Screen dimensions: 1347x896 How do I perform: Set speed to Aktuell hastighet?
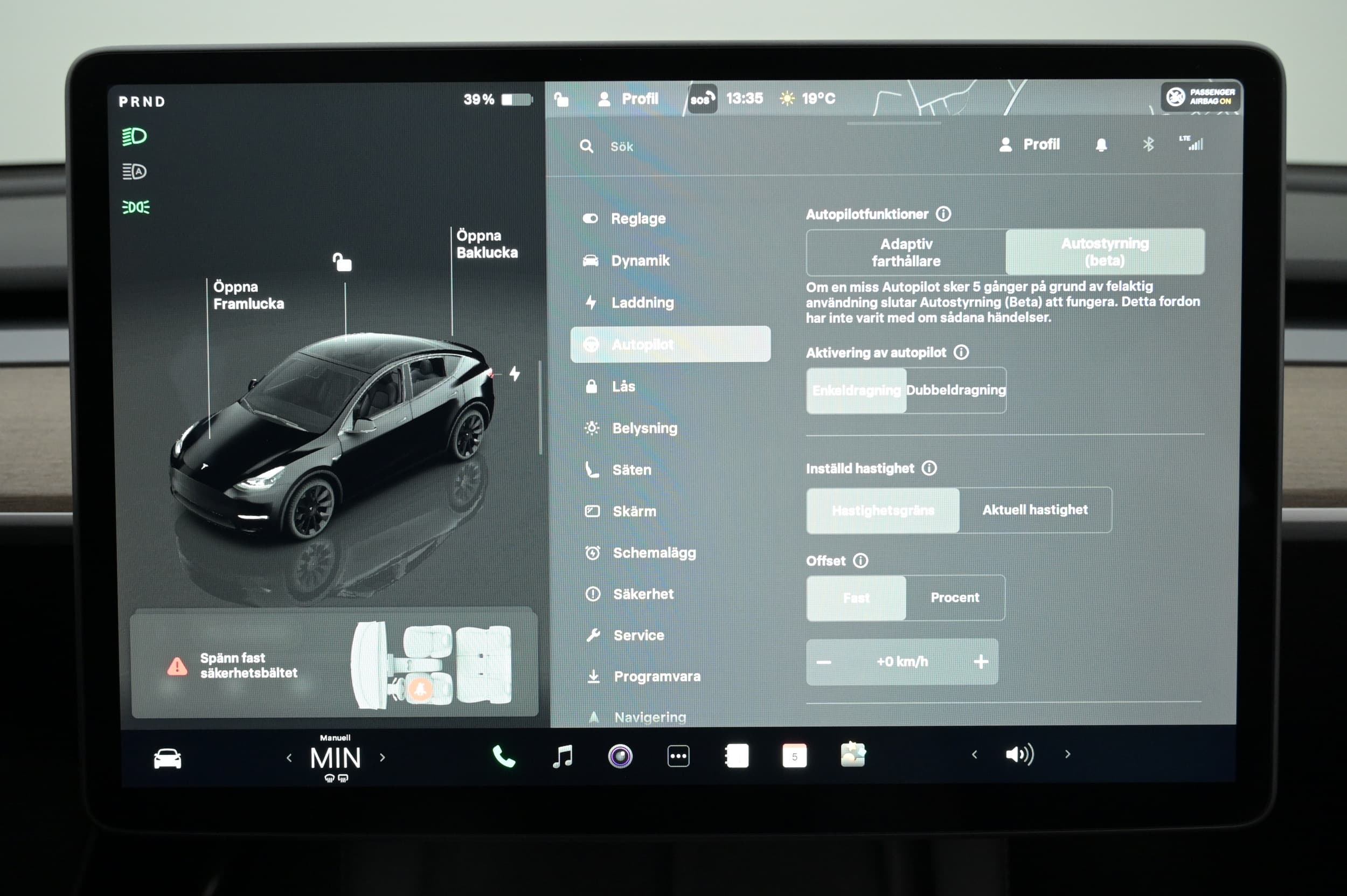[x=1036, y=510]
